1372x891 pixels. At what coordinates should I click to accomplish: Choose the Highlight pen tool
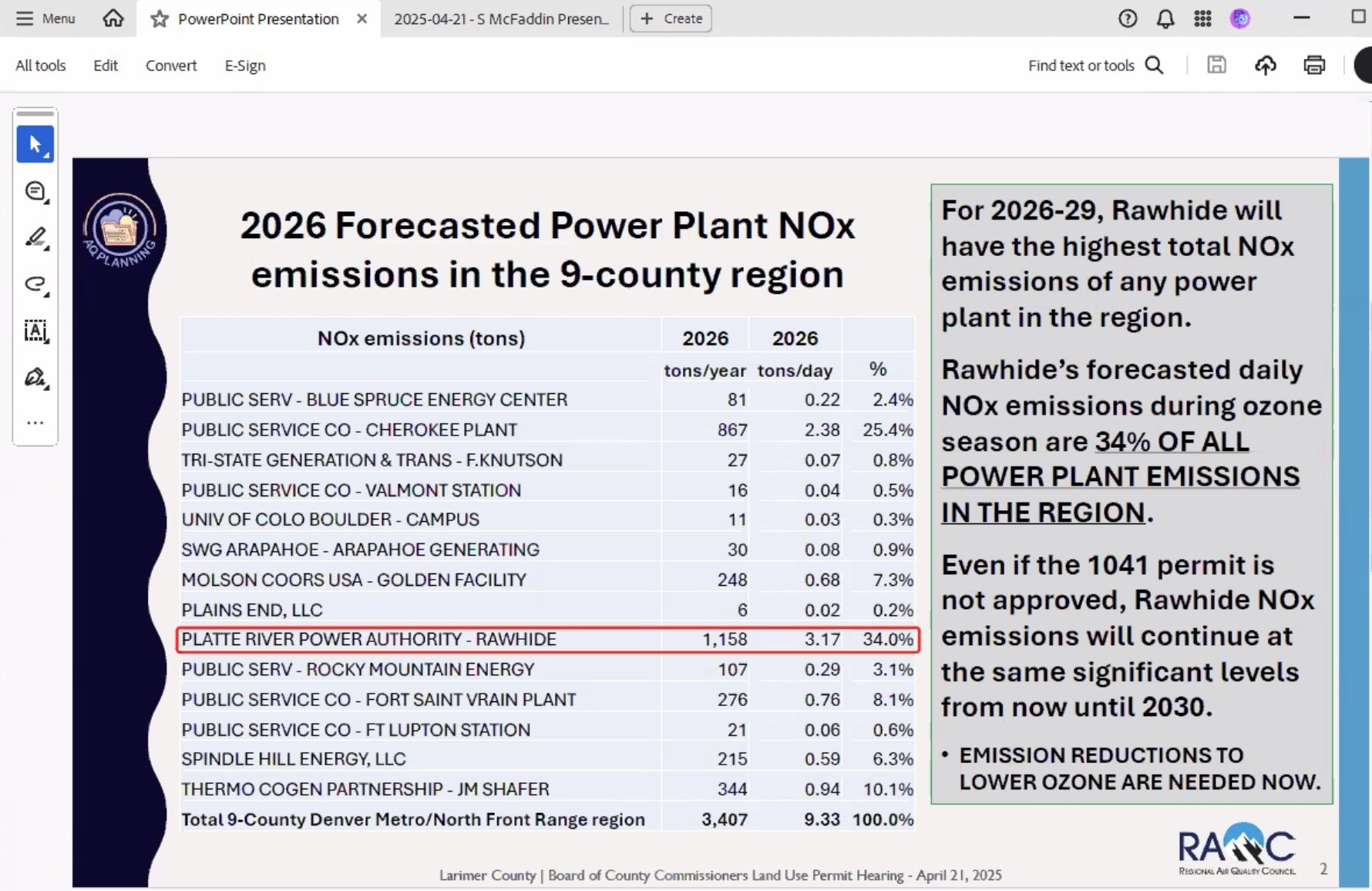(35, 237)
